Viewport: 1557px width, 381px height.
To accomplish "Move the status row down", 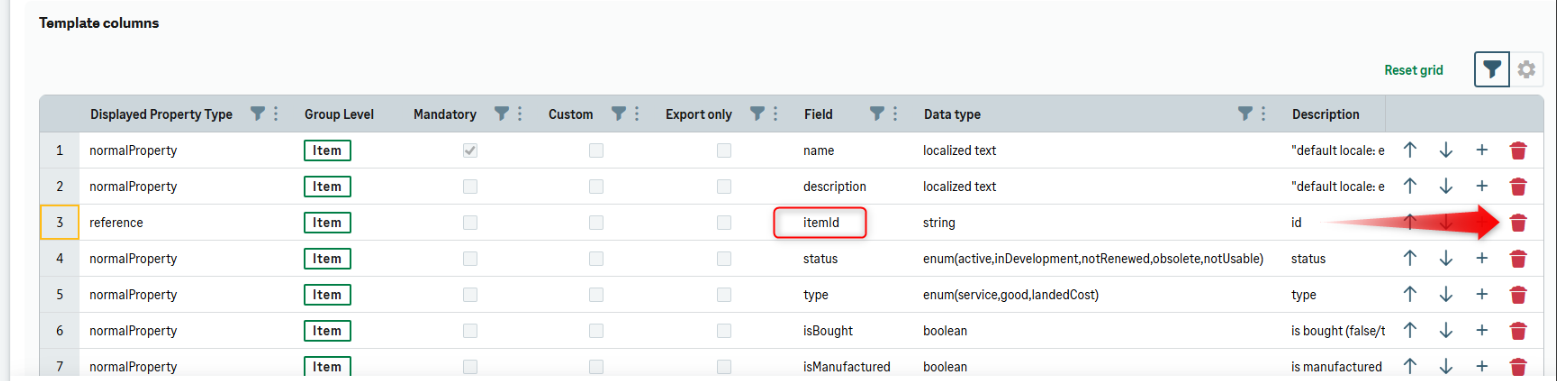I will tap(1446, 258).
